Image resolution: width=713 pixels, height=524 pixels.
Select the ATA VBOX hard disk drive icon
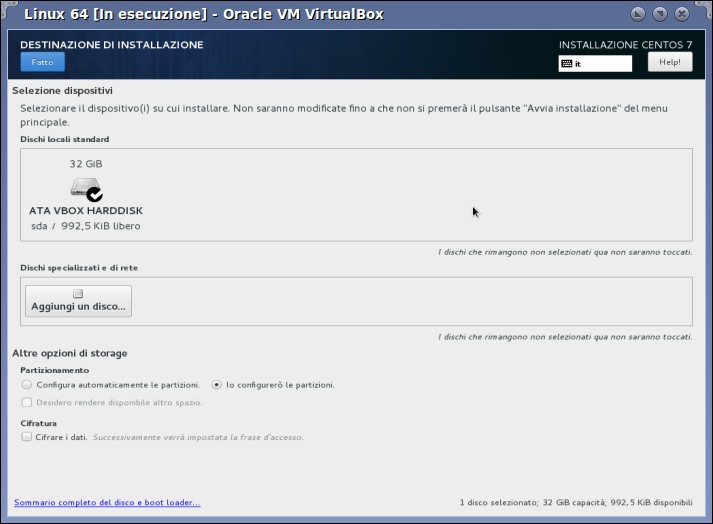85,187
